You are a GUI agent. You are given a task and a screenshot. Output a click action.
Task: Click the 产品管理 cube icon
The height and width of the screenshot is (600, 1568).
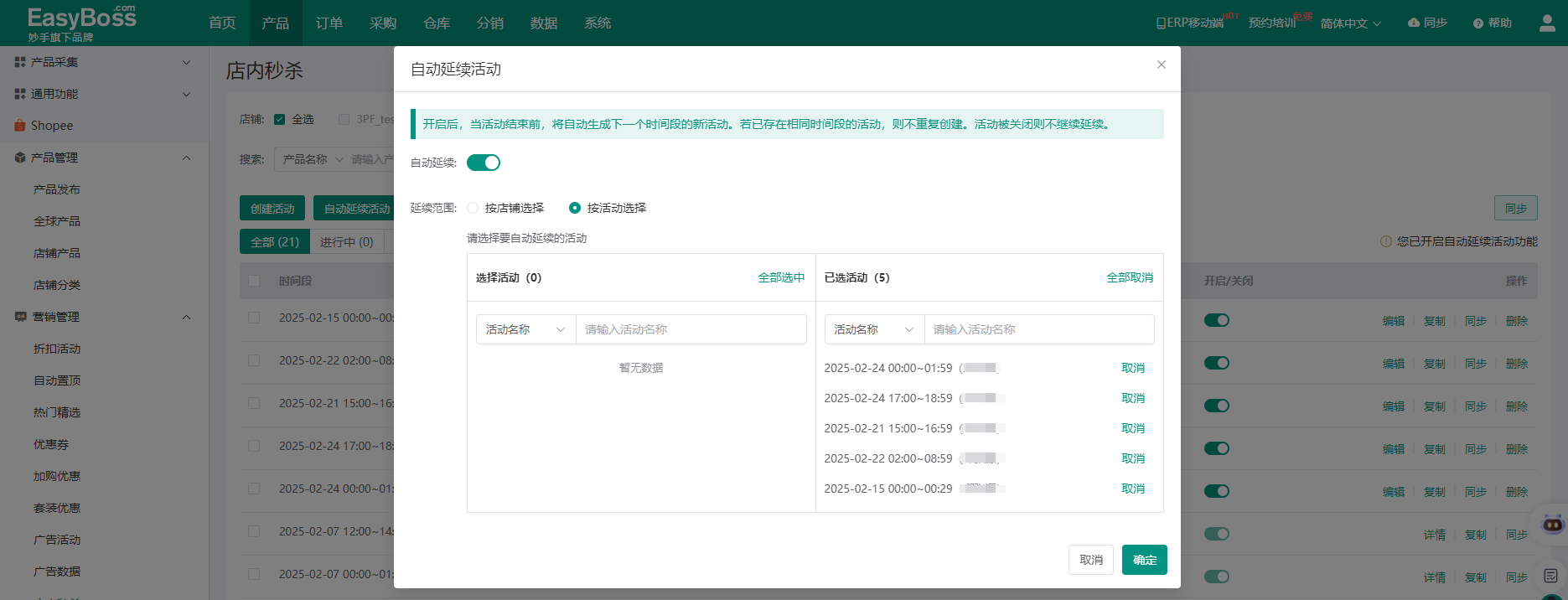[20, 158]
